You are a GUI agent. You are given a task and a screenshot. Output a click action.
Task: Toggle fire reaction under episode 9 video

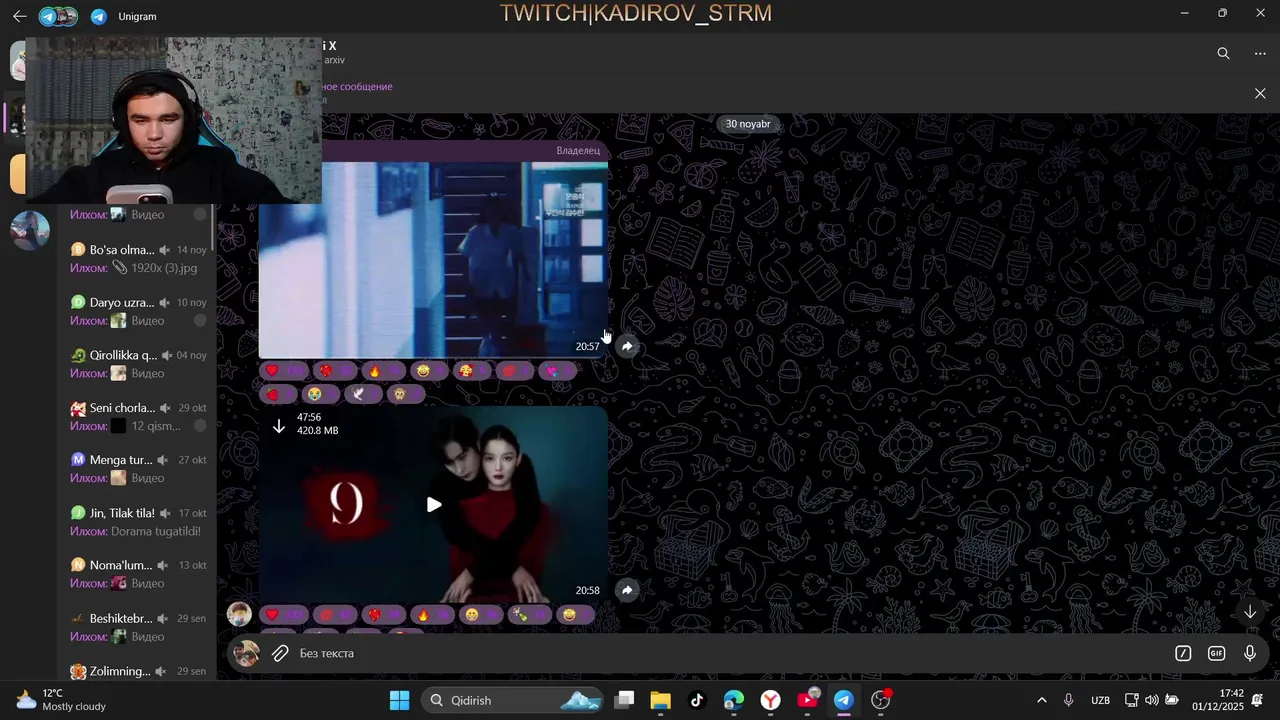[434, 615]
